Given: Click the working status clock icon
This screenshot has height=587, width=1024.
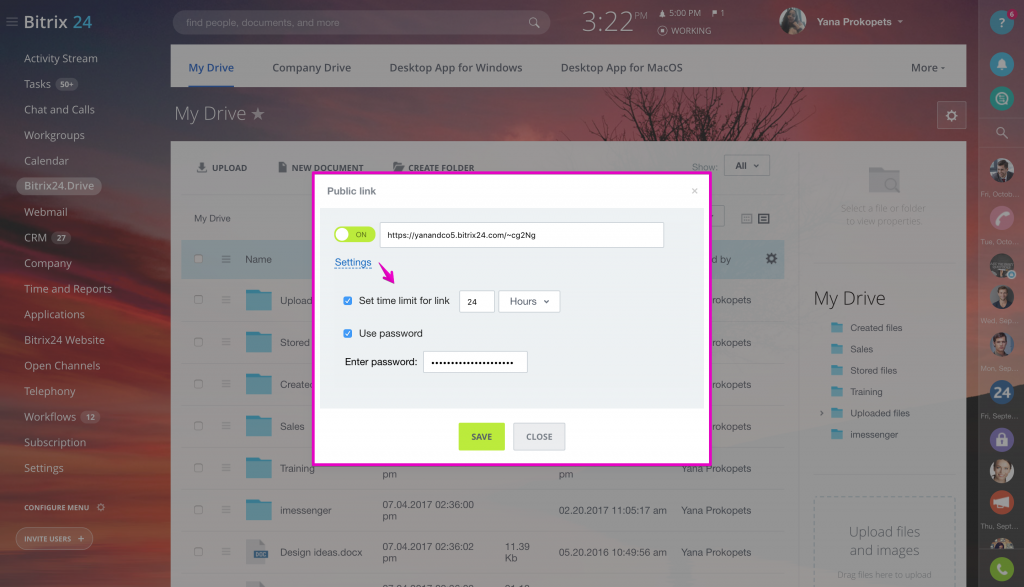Looking at the screenshot, I should pyautogui.click(x=662, y=31).
